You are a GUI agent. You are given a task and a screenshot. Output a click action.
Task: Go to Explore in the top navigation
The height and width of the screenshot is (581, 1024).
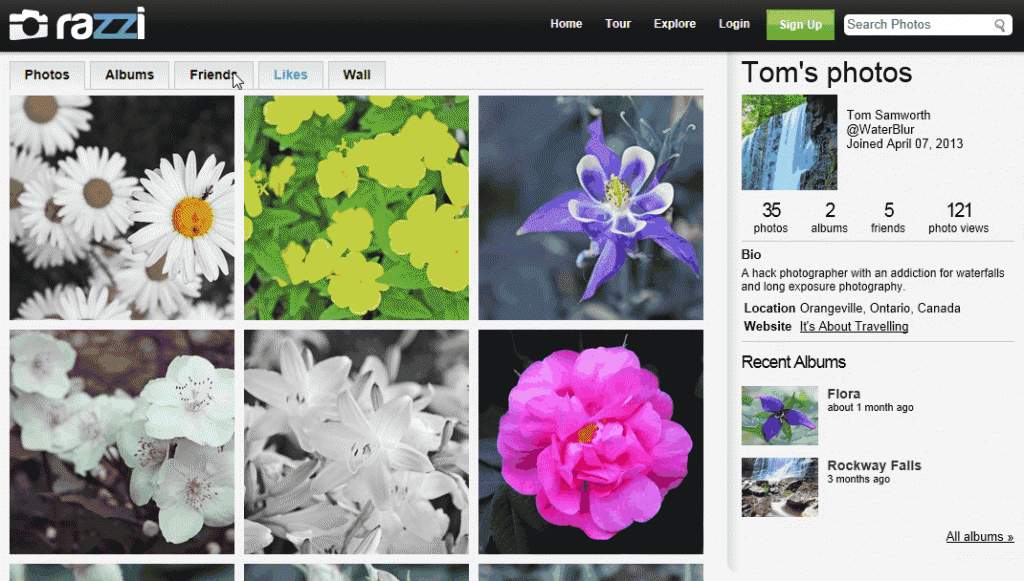pos(674,24)
